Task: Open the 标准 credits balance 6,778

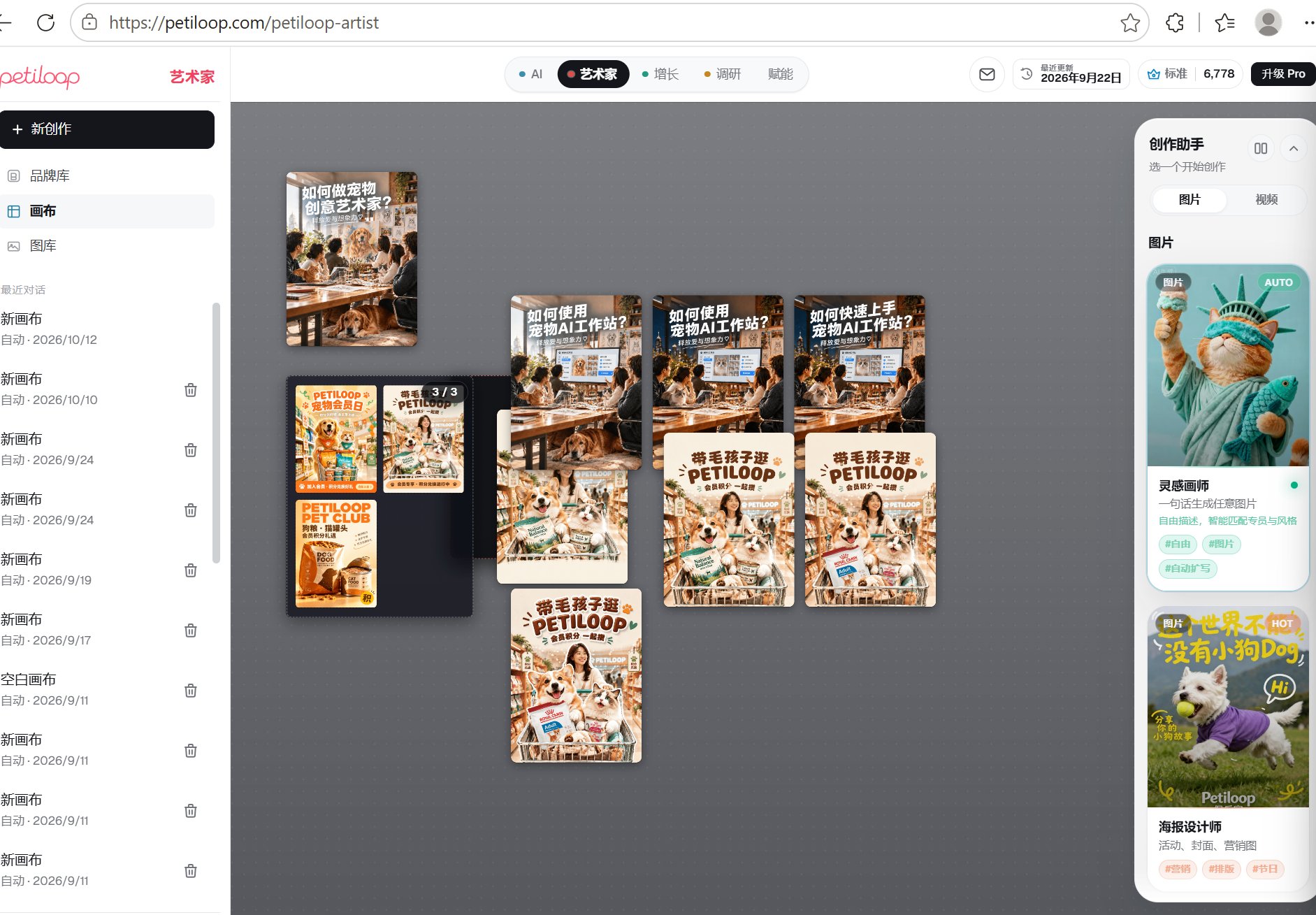Action: pos(1190,74)
